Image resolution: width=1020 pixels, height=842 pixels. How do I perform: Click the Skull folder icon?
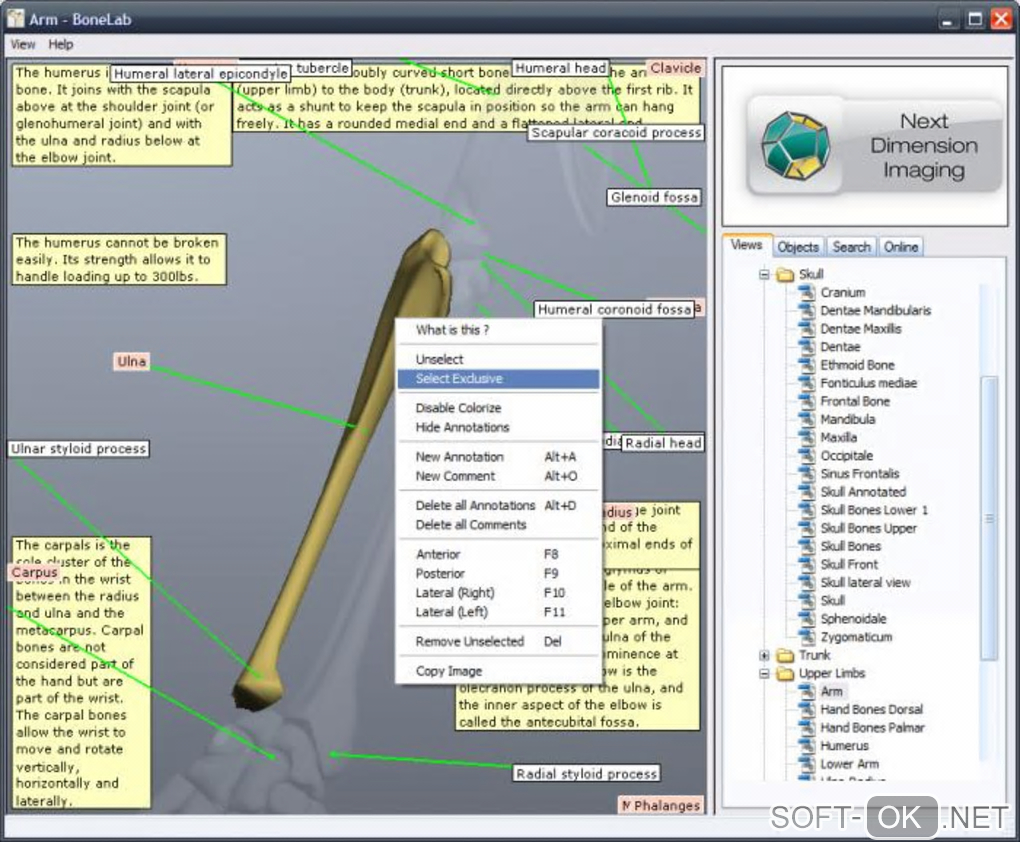pos(785,275)
